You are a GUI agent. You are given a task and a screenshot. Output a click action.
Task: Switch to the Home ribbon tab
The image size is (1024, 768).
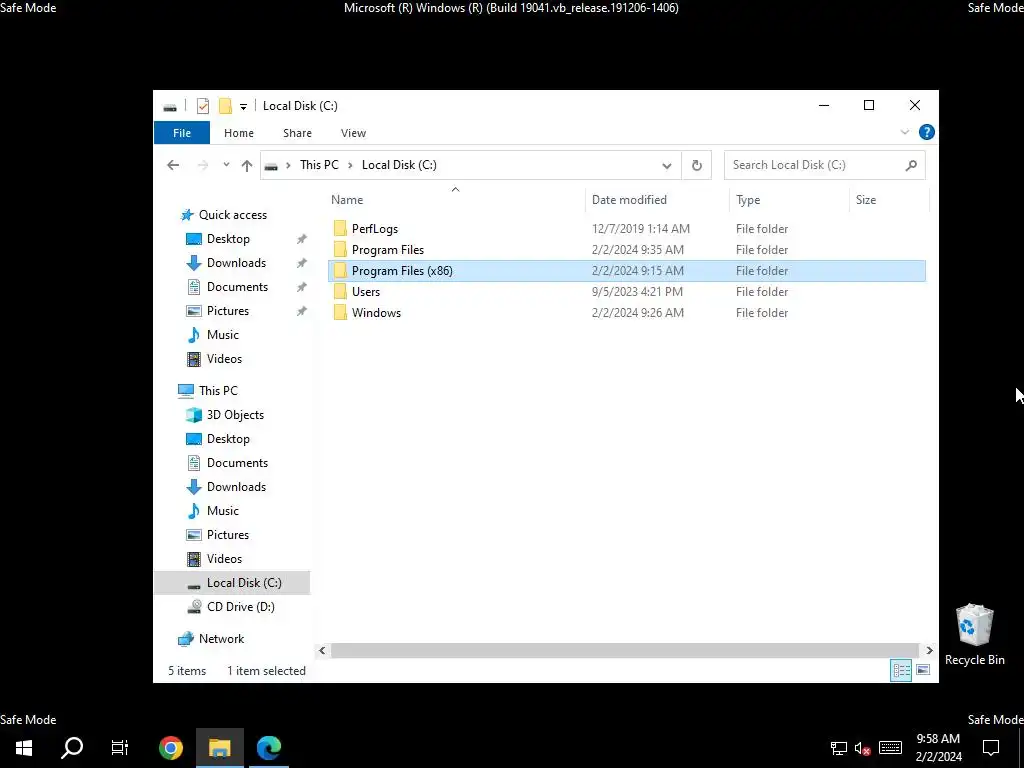pyautogui.click(x=239, y=133)
